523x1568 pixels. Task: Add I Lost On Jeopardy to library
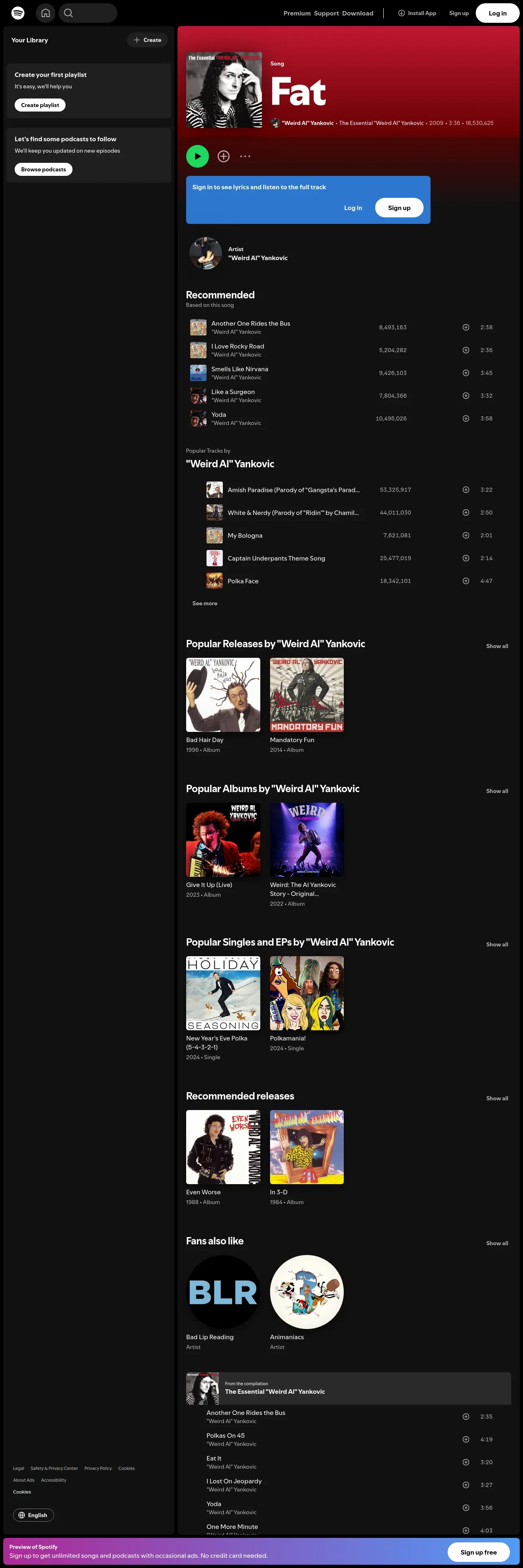466,1485
